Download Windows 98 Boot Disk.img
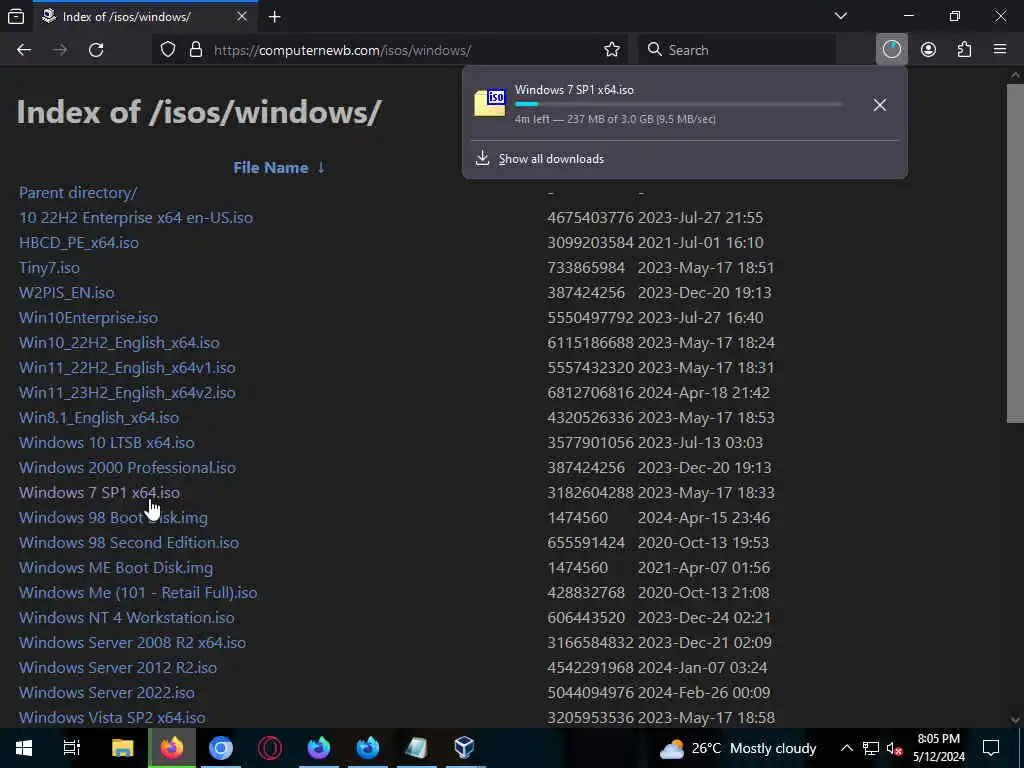The image size is (1024, 768). pos(113,518)
